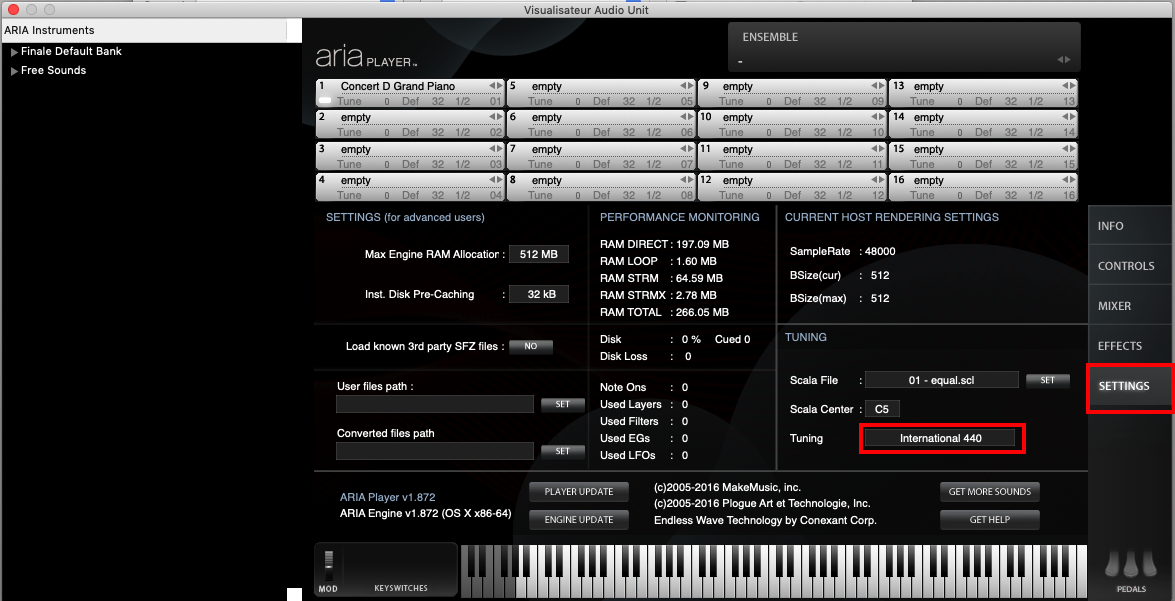Toggle Load known 3rd party SFZ files
The width and height of the screenshot is (1175, 601).
[530, 347]
